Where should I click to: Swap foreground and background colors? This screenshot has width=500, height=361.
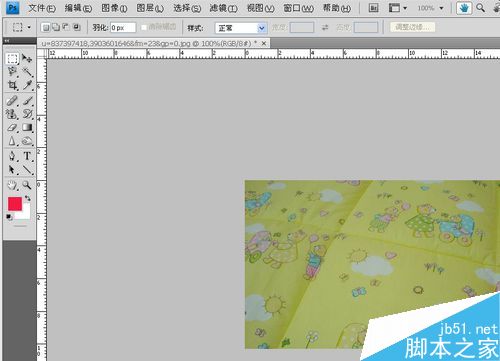(x=28, y=198)
